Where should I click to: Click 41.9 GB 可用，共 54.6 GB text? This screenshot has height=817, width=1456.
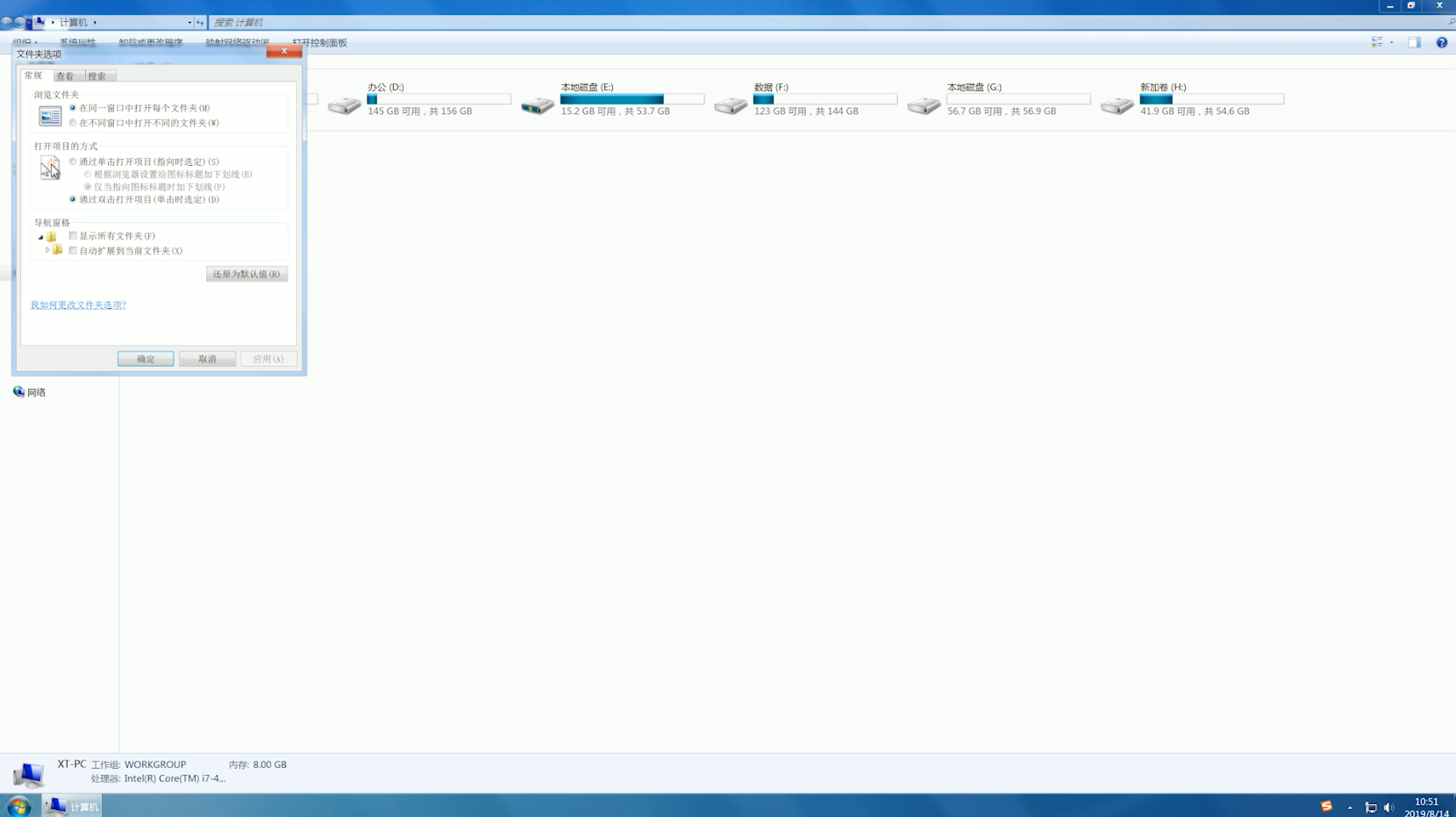pyautogui.click(x=1195, y=111)
